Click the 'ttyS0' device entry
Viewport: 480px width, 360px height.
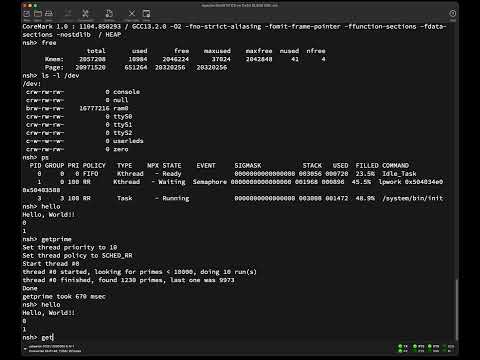pyautogui.click(x=123, y=116)
